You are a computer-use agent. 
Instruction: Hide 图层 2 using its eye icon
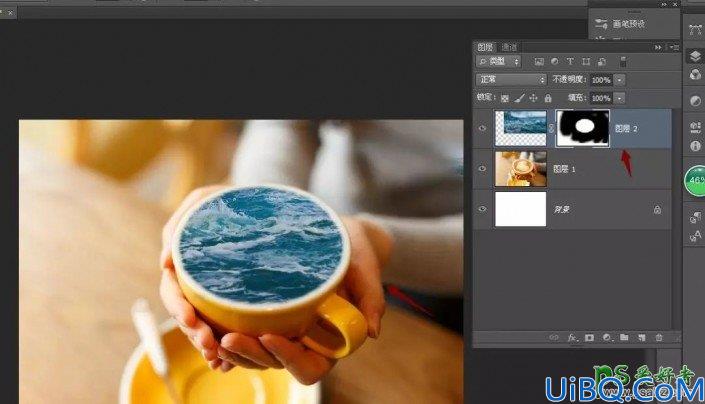482,128
